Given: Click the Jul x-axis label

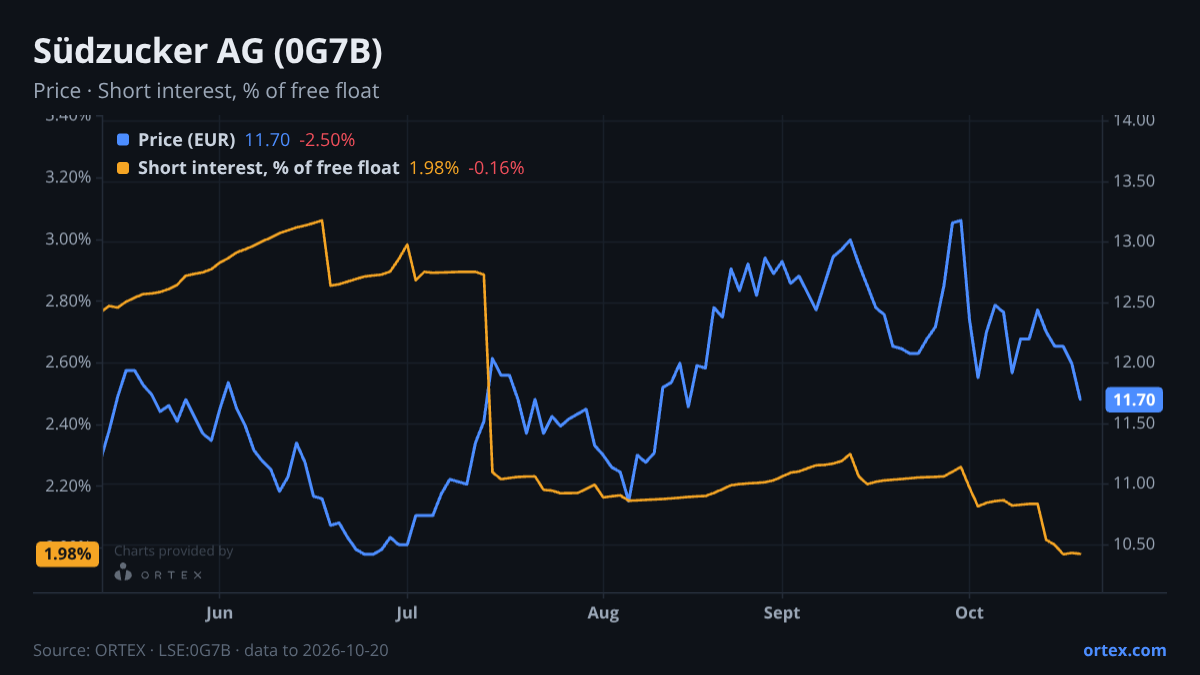Looking at the screenshot, I should click(x=406, y=612).
